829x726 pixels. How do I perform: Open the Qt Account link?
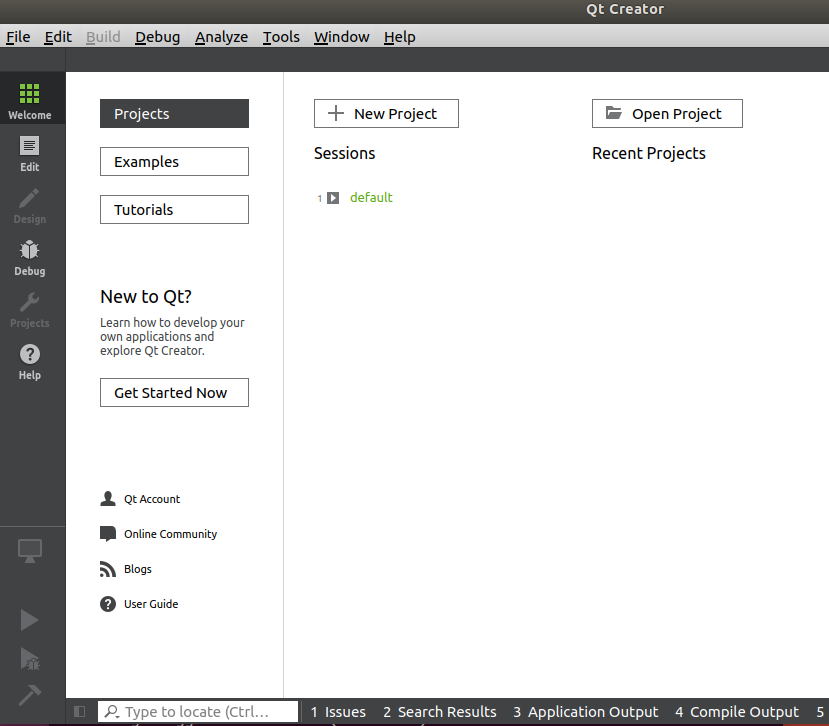tap(152, 499)
